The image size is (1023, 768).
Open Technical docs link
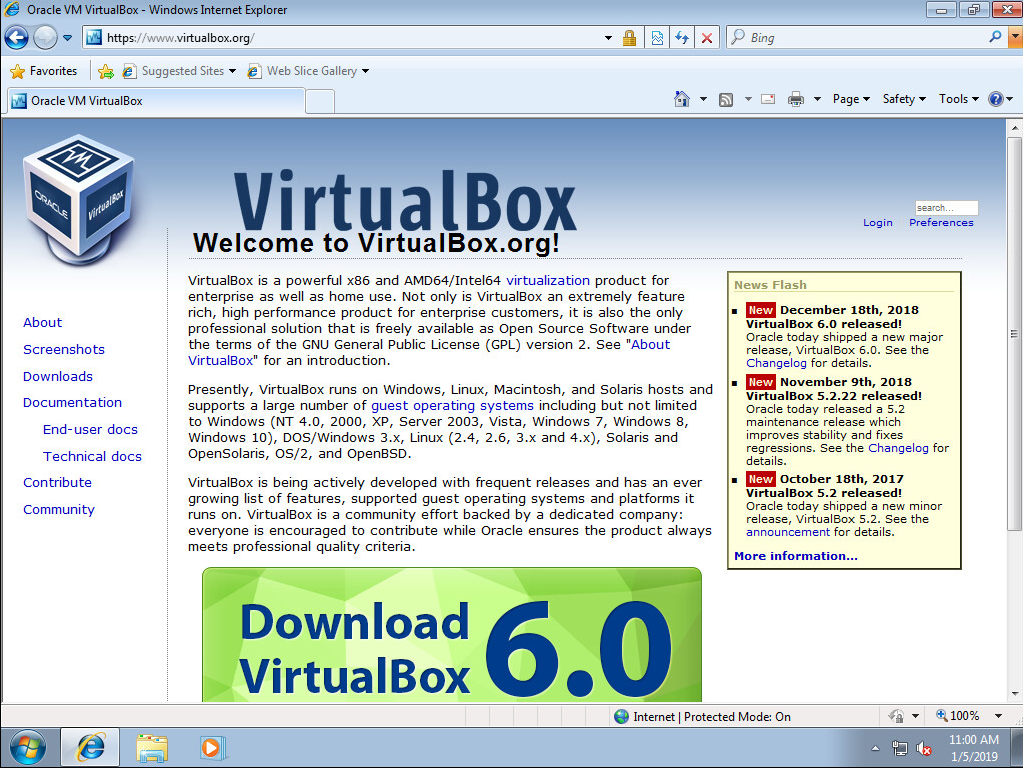92,456
